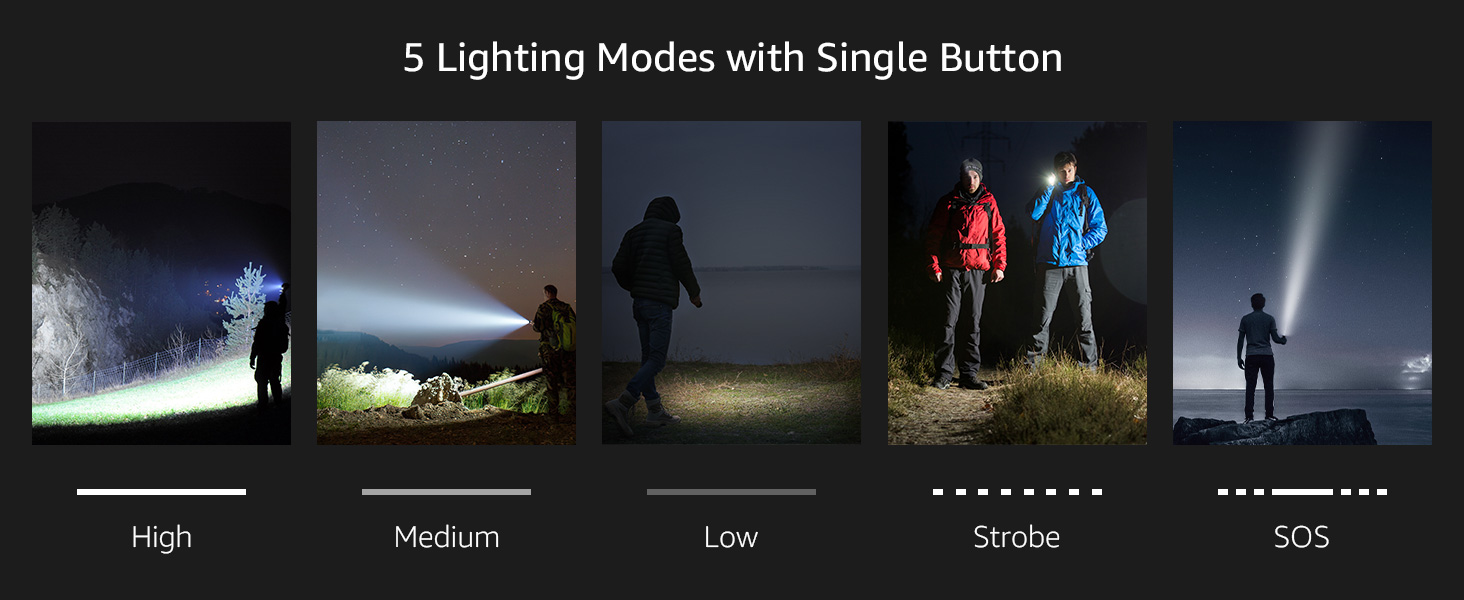Select the Strobe label
1464x600 pixels.
point(1017,537)
